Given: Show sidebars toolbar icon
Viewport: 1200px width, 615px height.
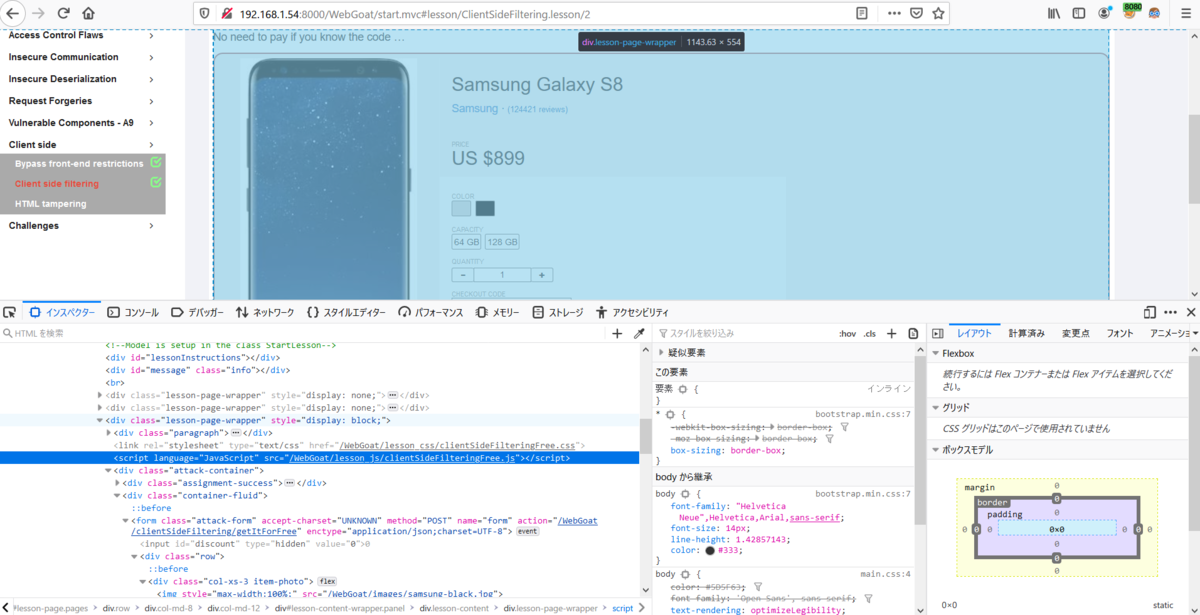Looking at the screenshot, I should pos(1079,13).
